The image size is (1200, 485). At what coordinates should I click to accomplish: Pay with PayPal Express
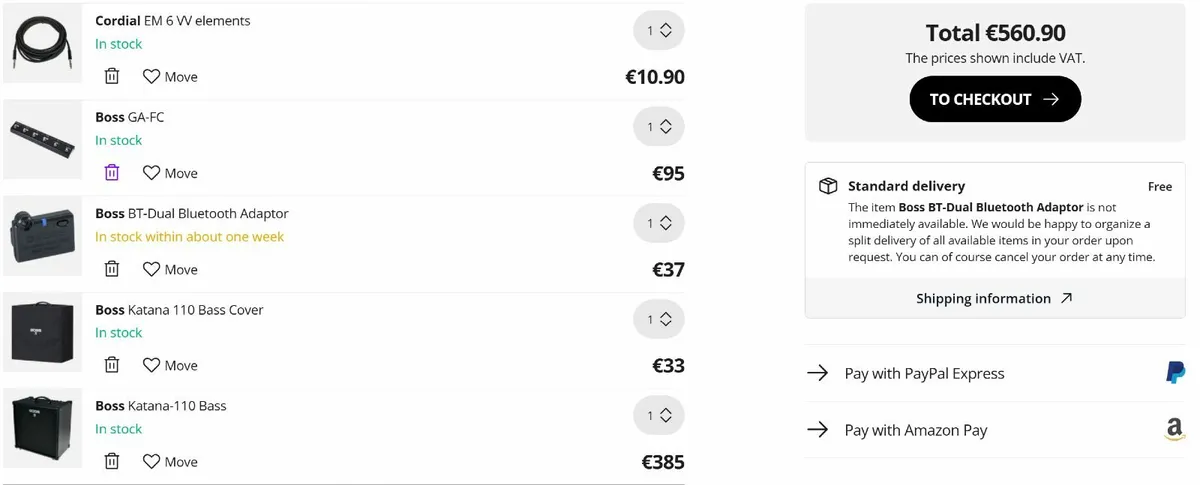point(924,373)
